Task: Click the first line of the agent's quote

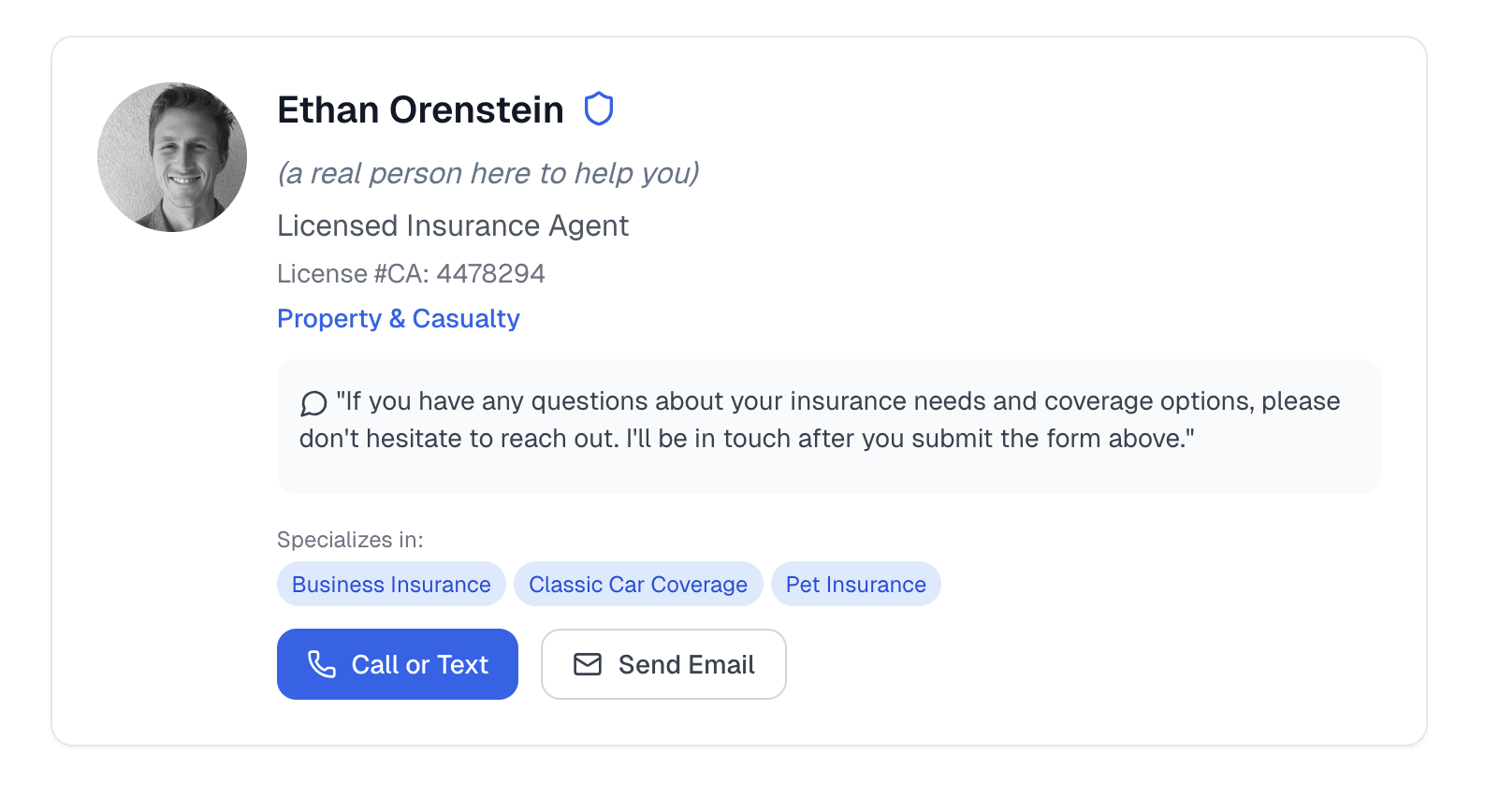Action: click(837, 401)
